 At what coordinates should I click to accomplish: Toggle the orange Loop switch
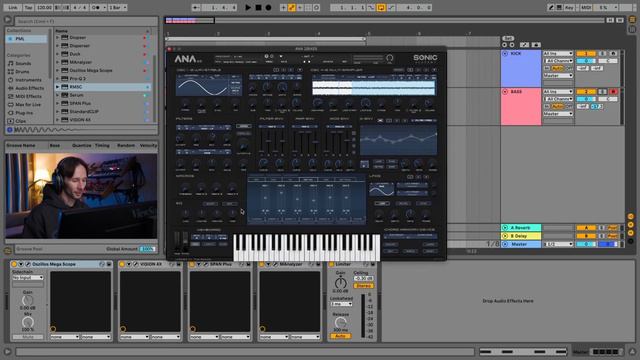pyautogui.click(x=381, y=7)
